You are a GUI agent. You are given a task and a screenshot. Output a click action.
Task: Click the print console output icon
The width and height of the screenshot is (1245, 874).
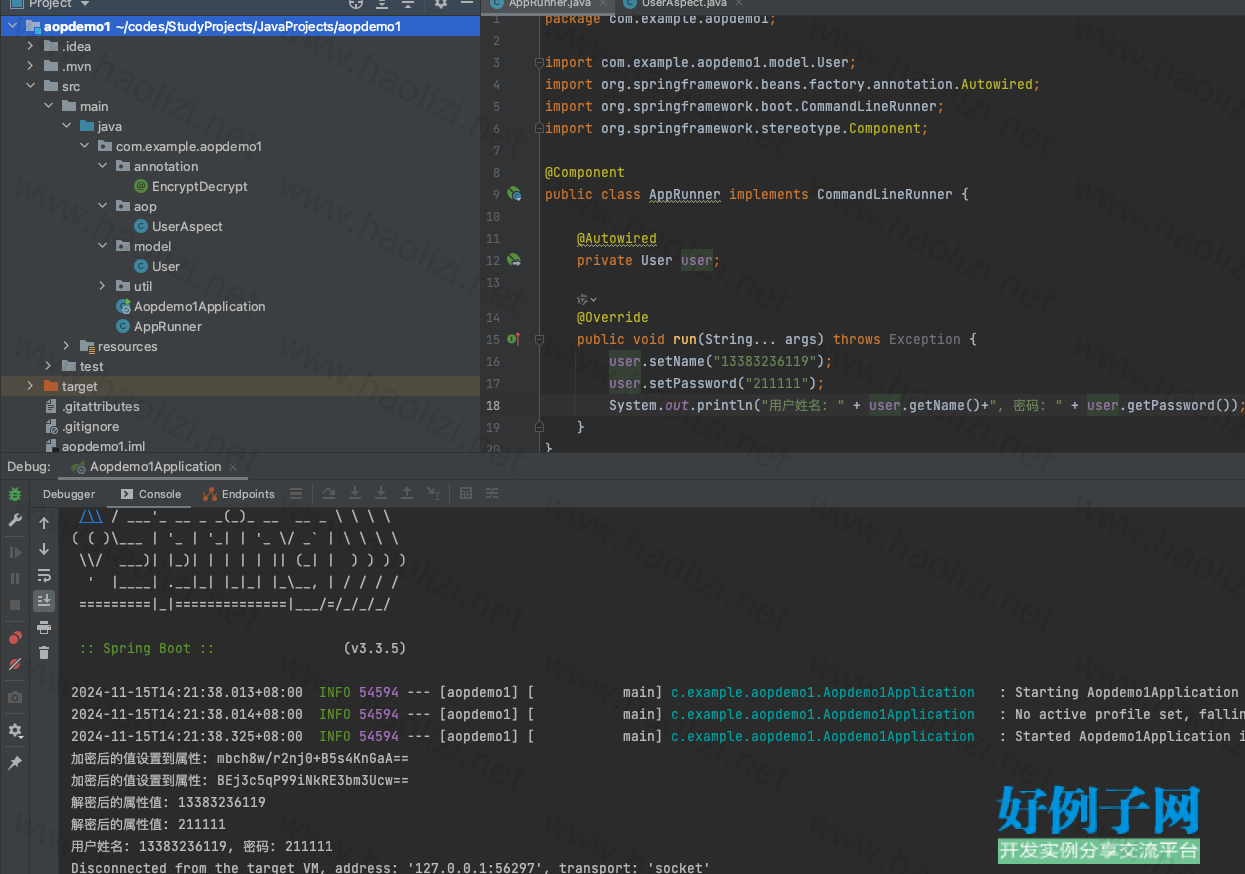coord(44,627)
